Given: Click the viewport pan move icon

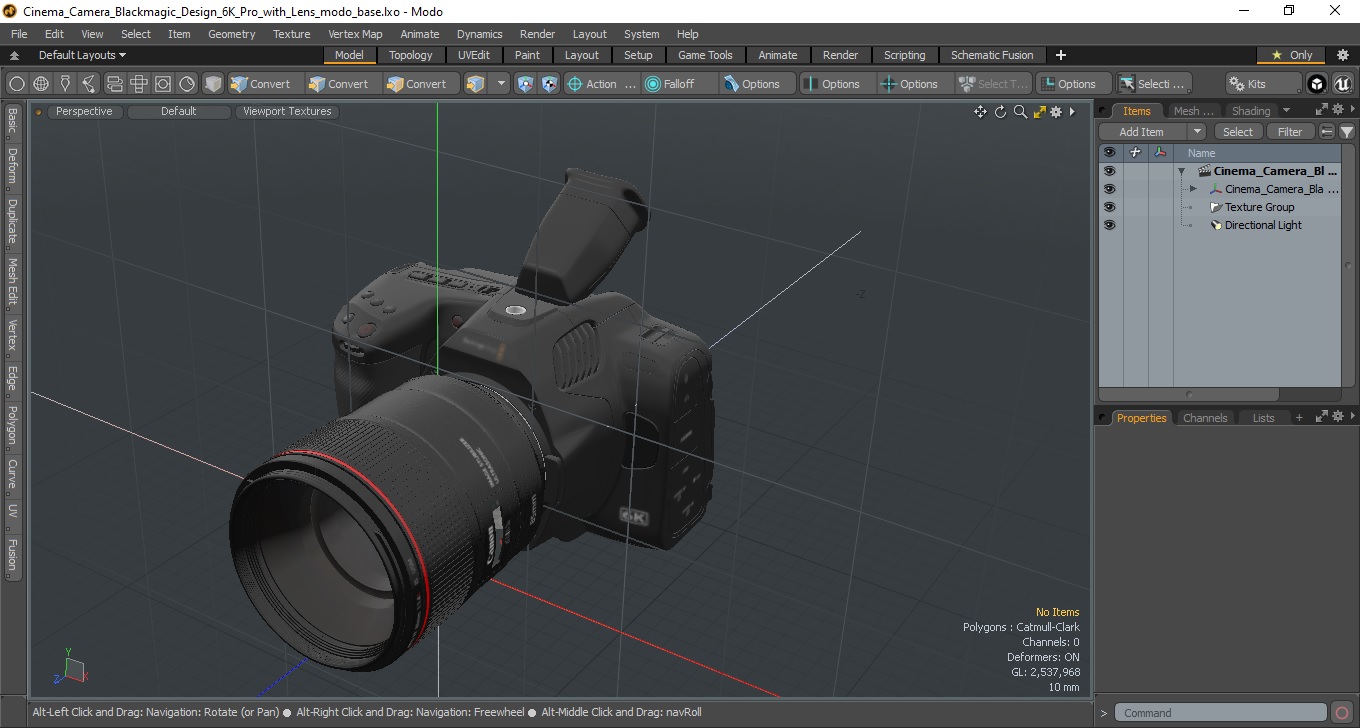Looking at the screenshot, I should pyautogui.click(x=980, y=112).
